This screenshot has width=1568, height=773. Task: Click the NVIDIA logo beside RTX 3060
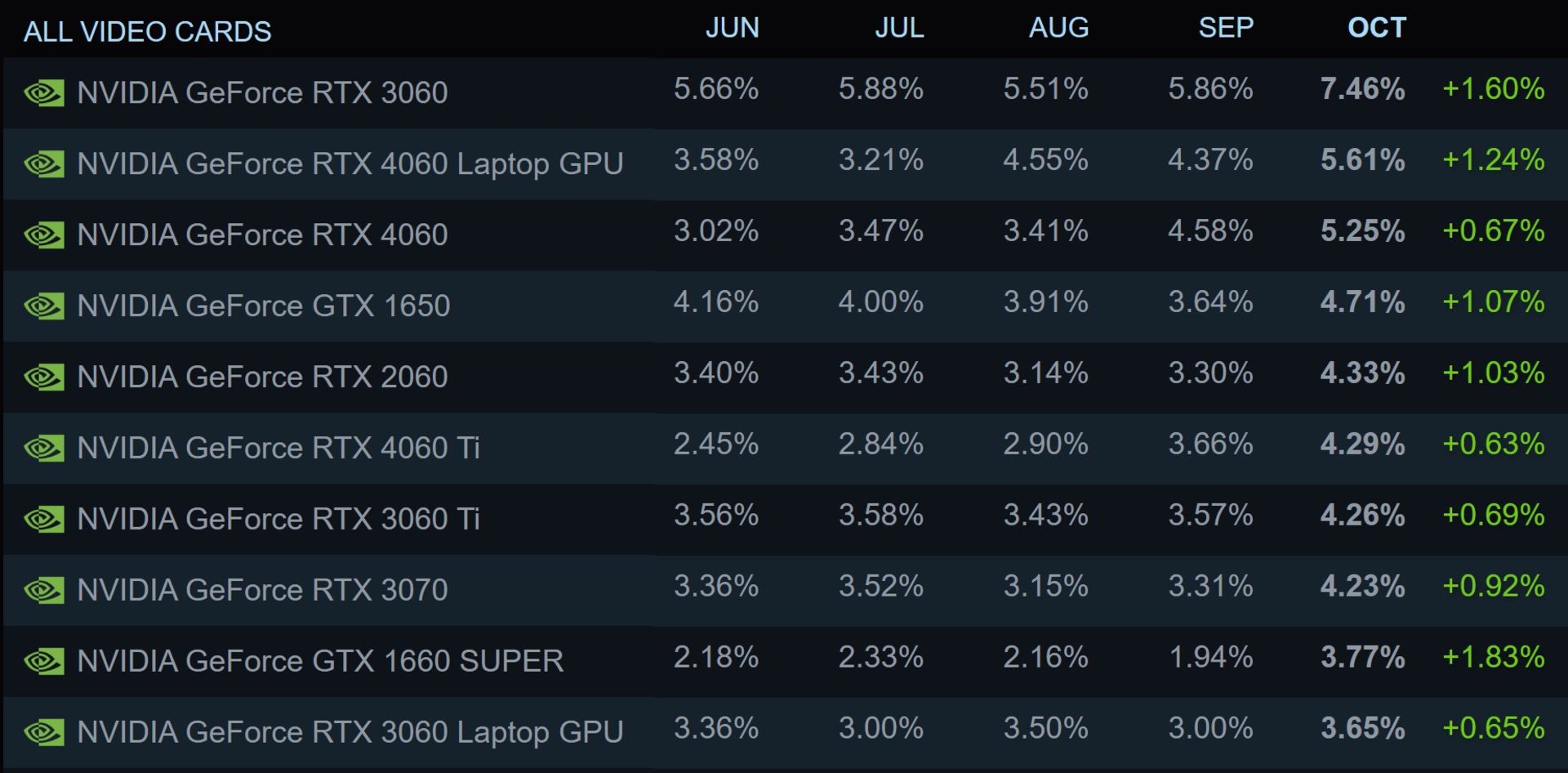(44, 93)
